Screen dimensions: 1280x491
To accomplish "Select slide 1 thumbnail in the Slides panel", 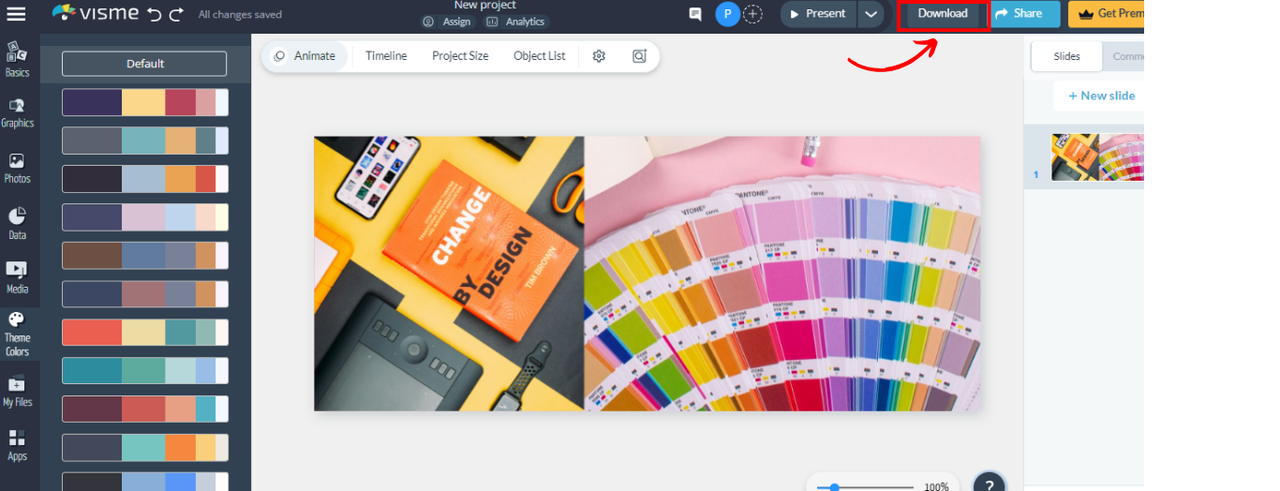I will 1097,157.
